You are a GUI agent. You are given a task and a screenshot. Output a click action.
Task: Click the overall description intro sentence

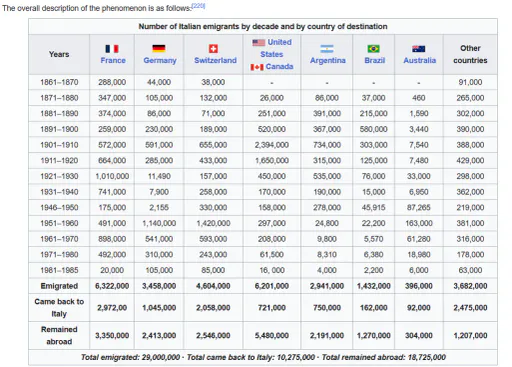pos(97,8)
